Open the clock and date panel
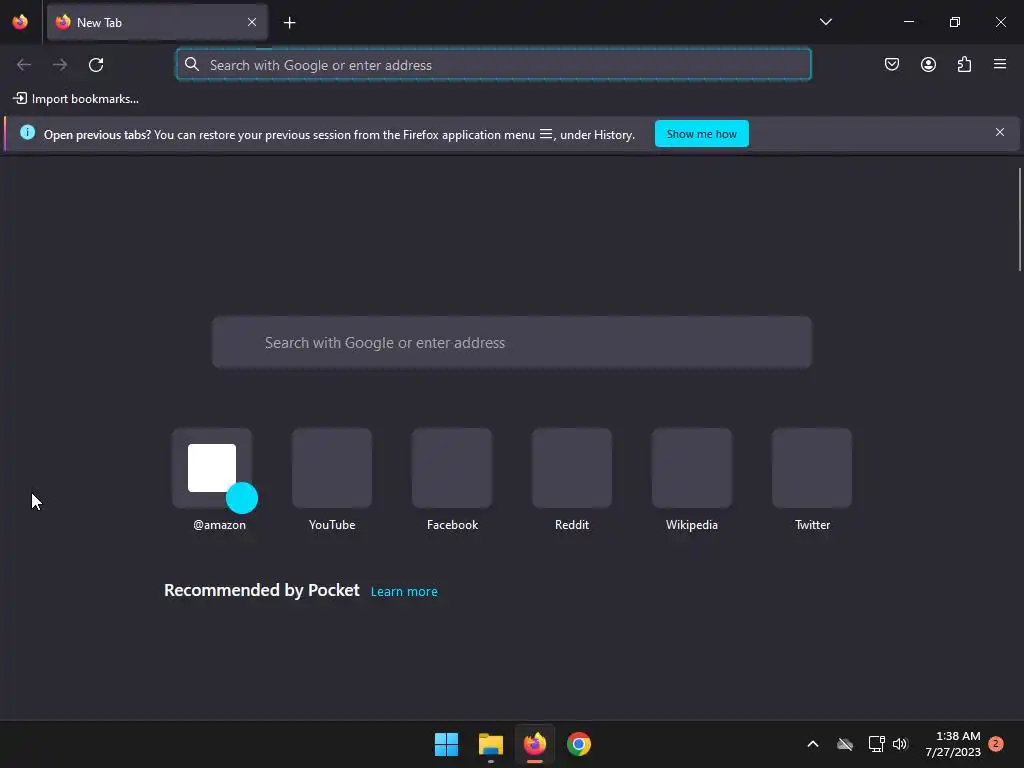1024x768 pixels. (953, 744)
